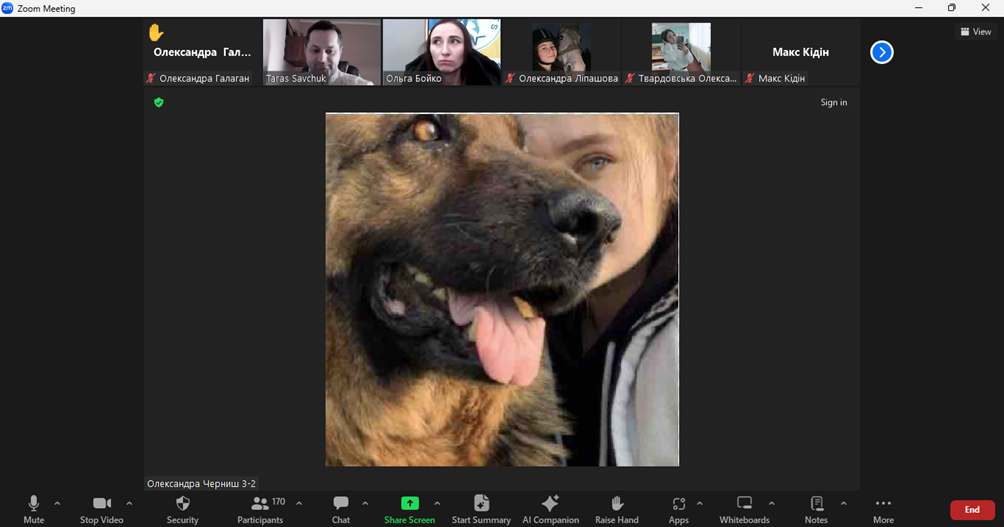Click muted mic icon beside Олександра Ліпашова

pyautogui.click(x=510, y=79)
